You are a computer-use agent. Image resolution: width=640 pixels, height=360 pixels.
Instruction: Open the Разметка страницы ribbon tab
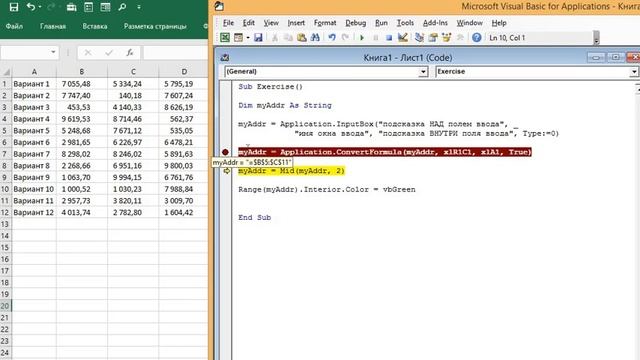pos(155,26)
